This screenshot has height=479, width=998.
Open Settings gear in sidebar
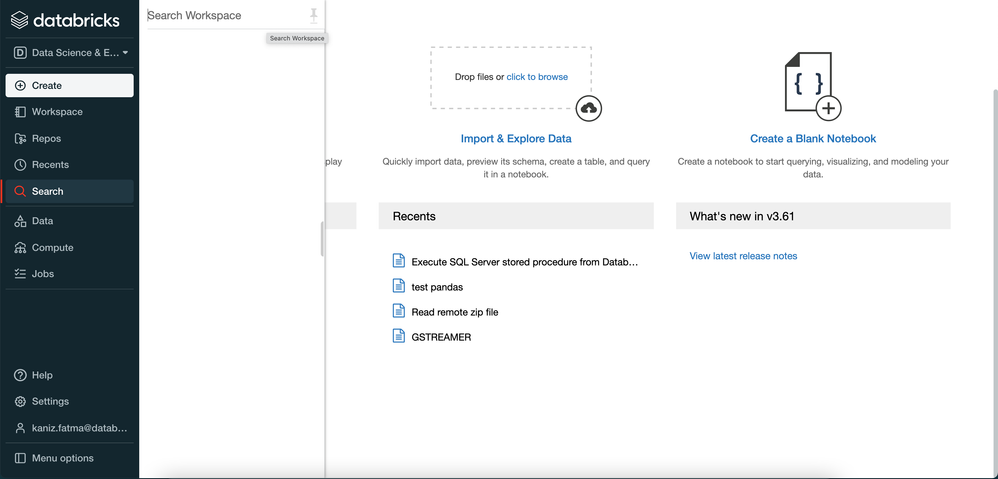click(20, 402)
